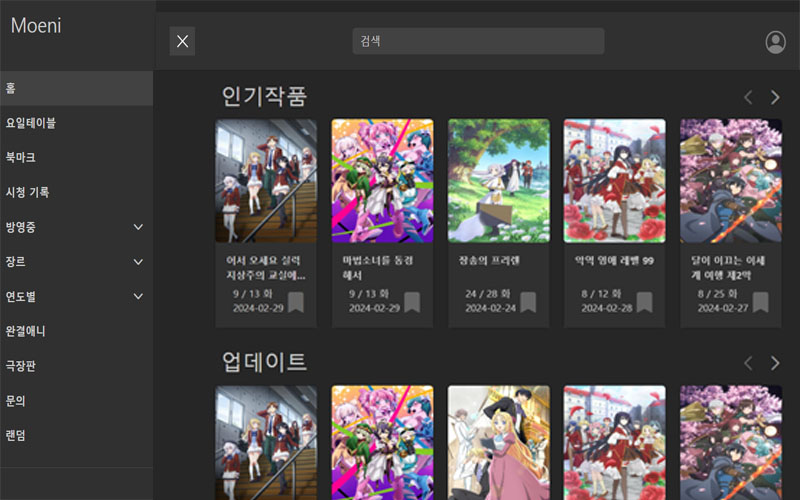Image resolution: width=800 pixels, height=500 pixels.
Task: Focus the 검색 search field
Action: click(x=478, y=41)
